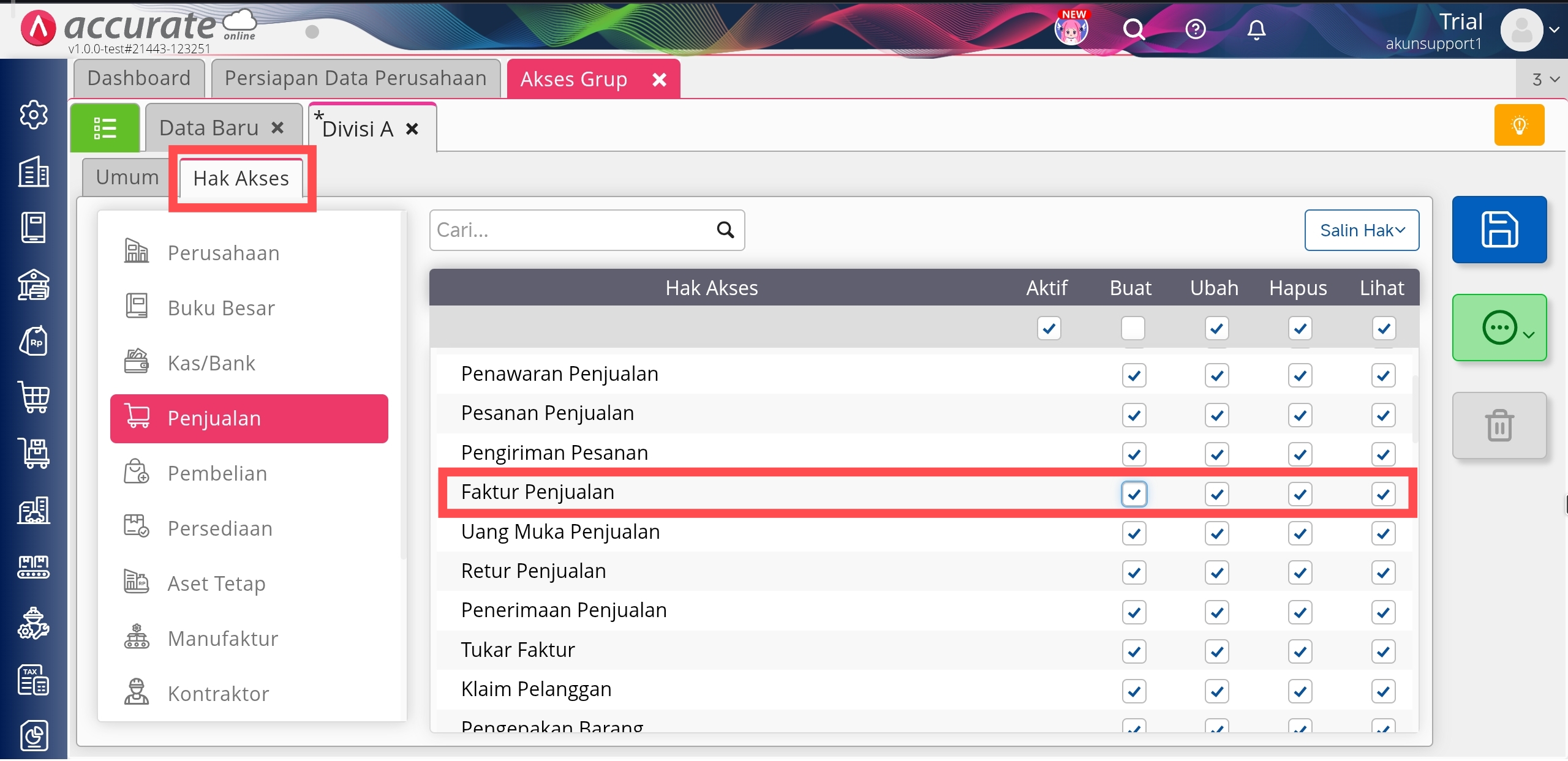Select Pembelian in module list
Screen dimensions: 1568x761
tap(217, 473)
